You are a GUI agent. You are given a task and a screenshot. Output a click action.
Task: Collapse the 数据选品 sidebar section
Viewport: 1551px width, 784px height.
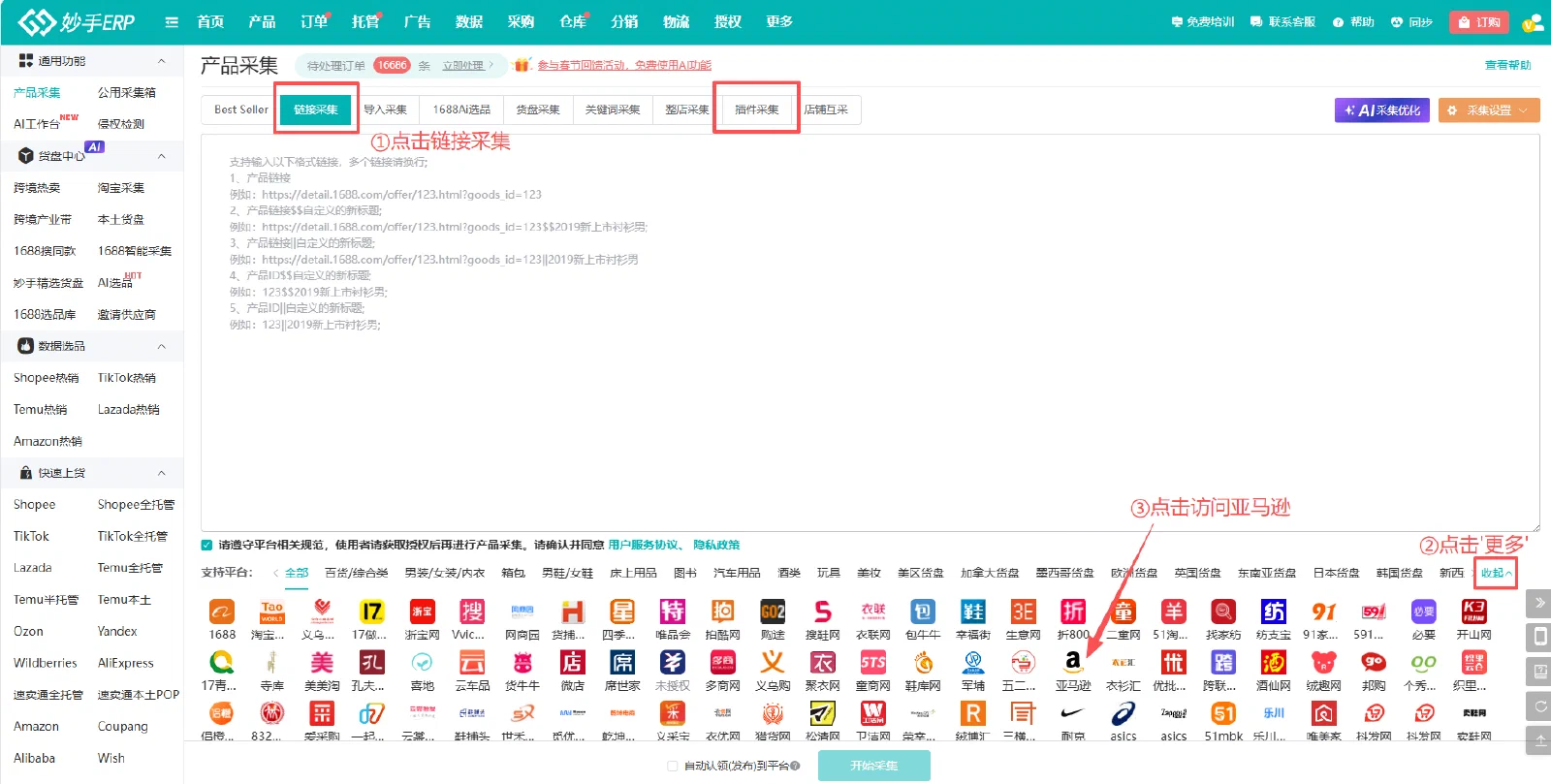point(162,346)
